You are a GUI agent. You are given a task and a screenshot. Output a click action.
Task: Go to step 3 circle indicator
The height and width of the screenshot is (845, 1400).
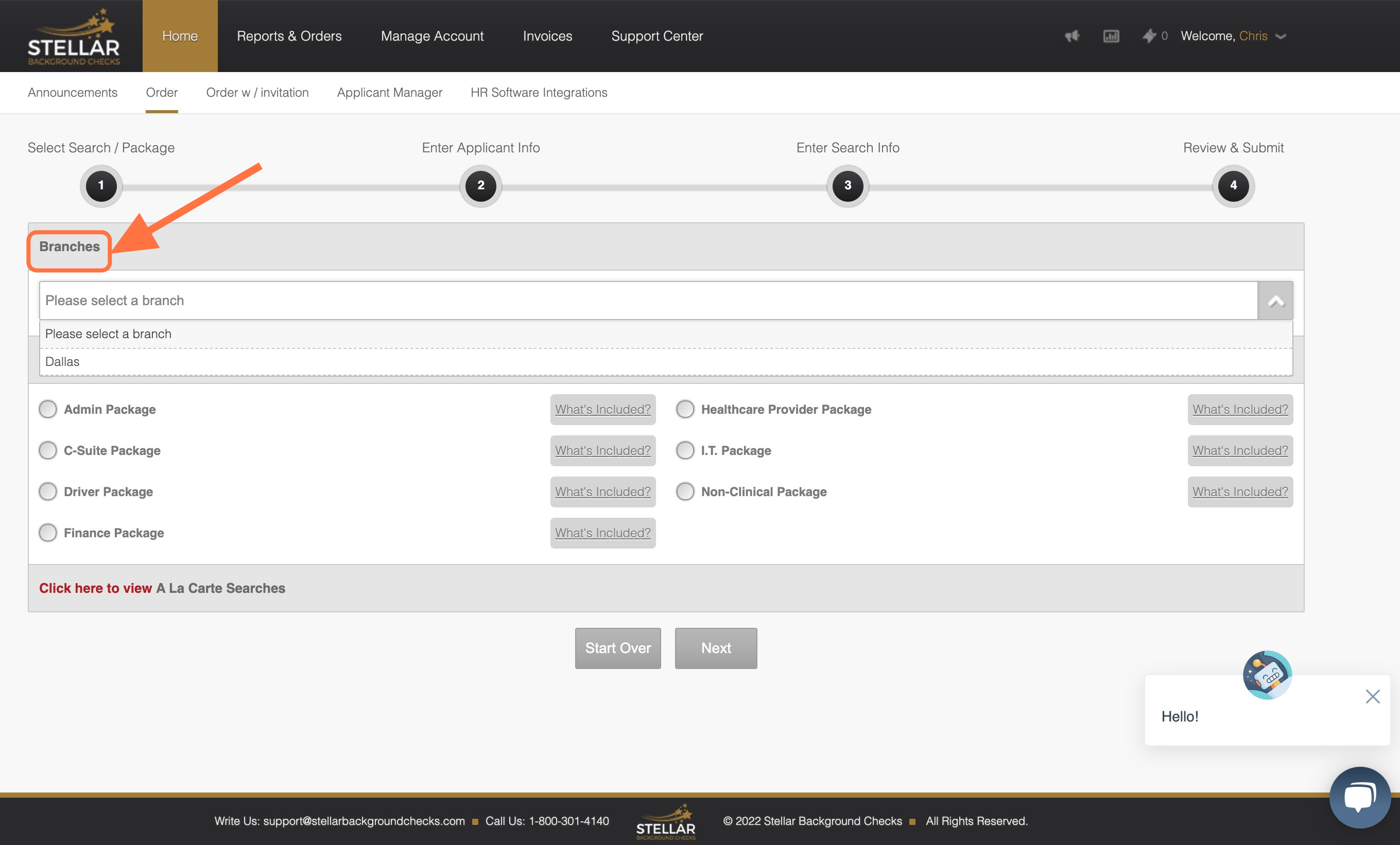[x=848, y=186]
